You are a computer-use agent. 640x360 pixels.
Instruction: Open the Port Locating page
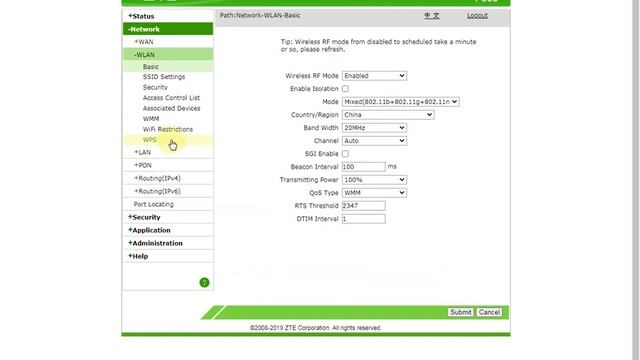pyautogui.click(x=168, y=204)
